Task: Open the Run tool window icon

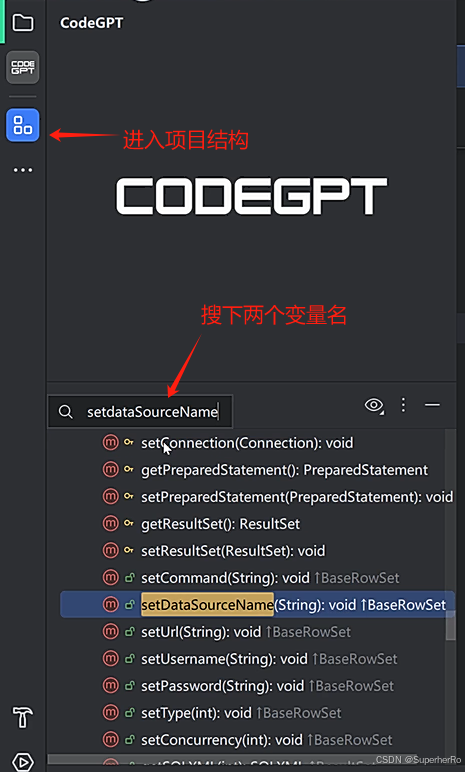Action: (x=23, y=762)
